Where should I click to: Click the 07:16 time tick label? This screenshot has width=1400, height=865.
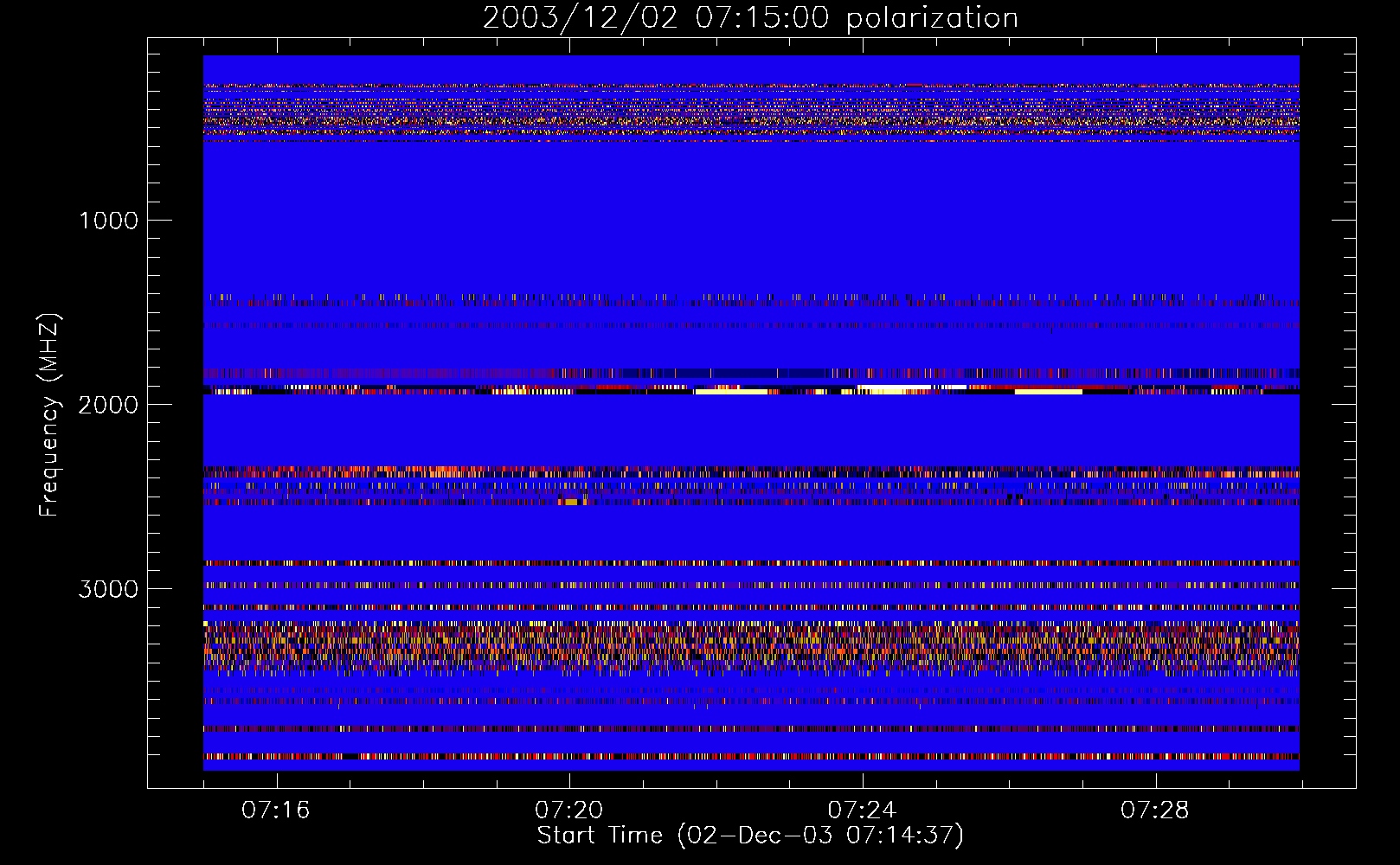pos(276,811)
